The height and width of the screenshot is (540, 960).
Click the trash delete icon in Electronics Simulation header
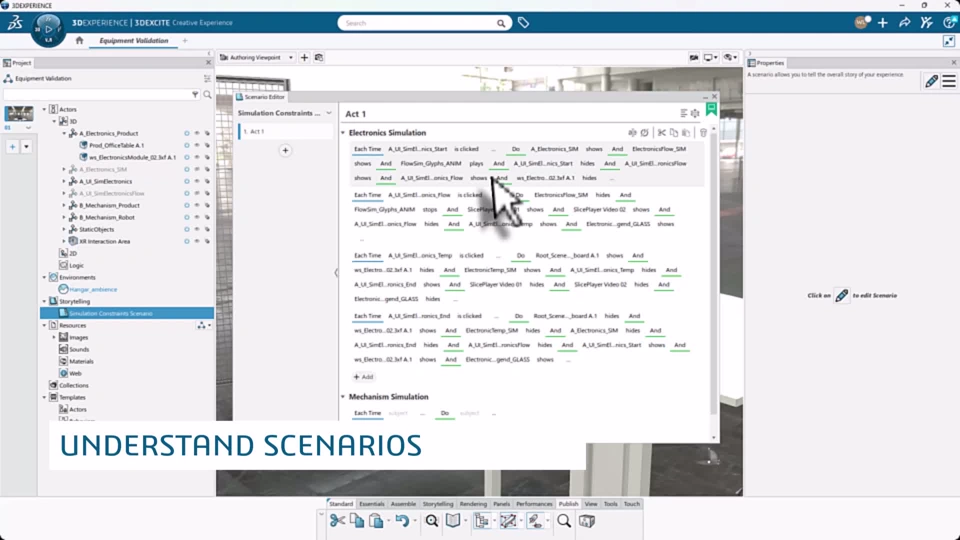pos(703,133)
